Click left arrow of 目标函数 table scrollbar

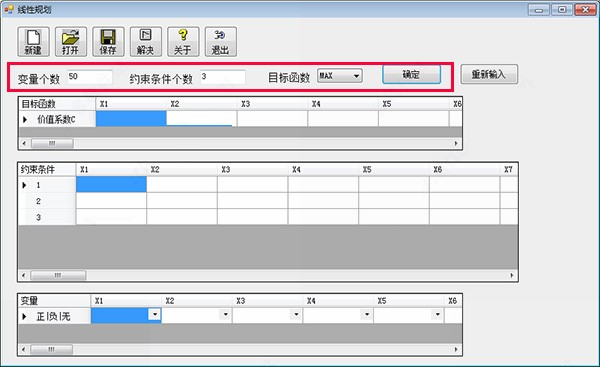24,144
